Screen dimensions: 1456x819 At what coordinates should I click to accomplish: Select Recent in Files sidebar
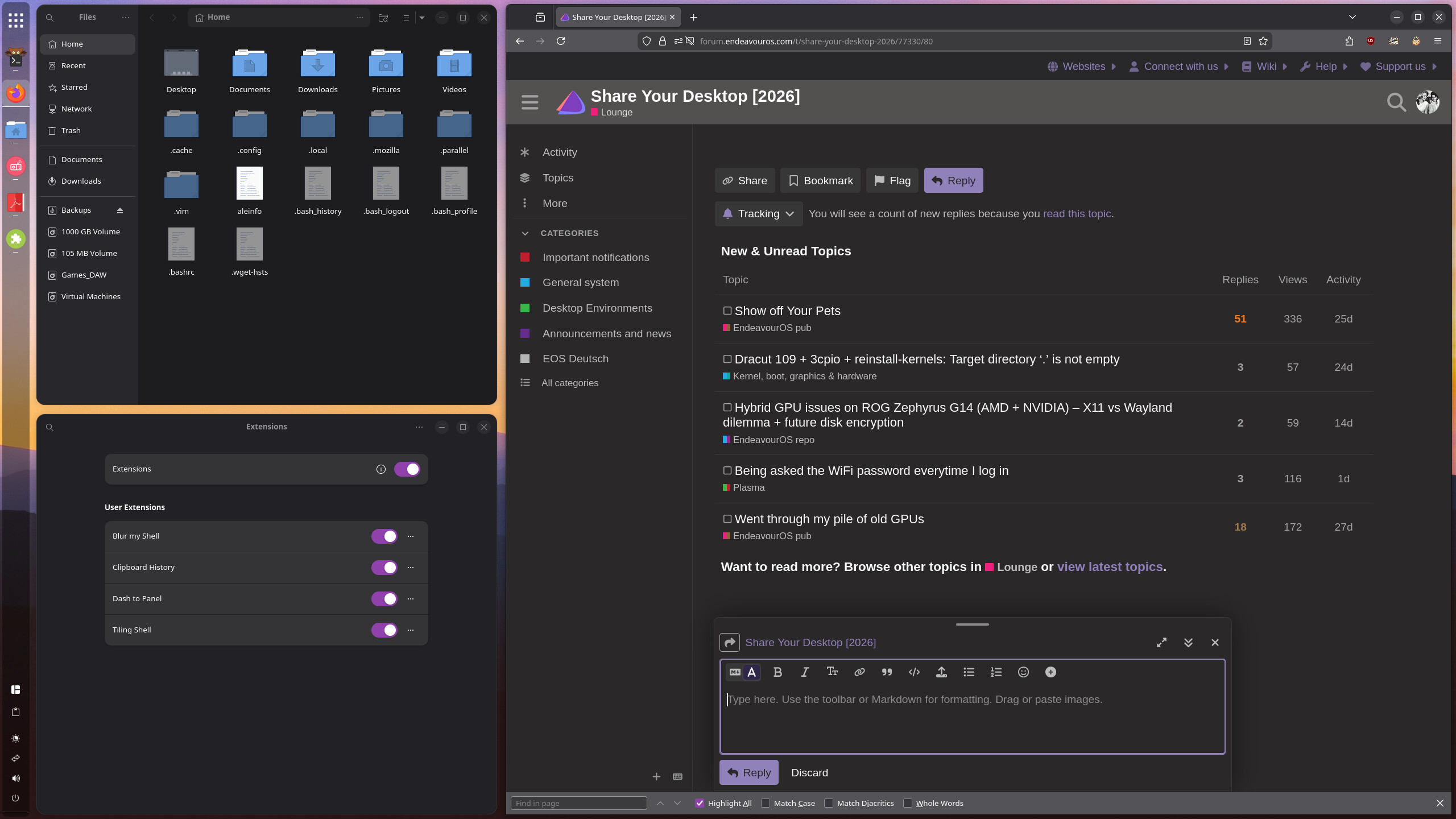88,66
